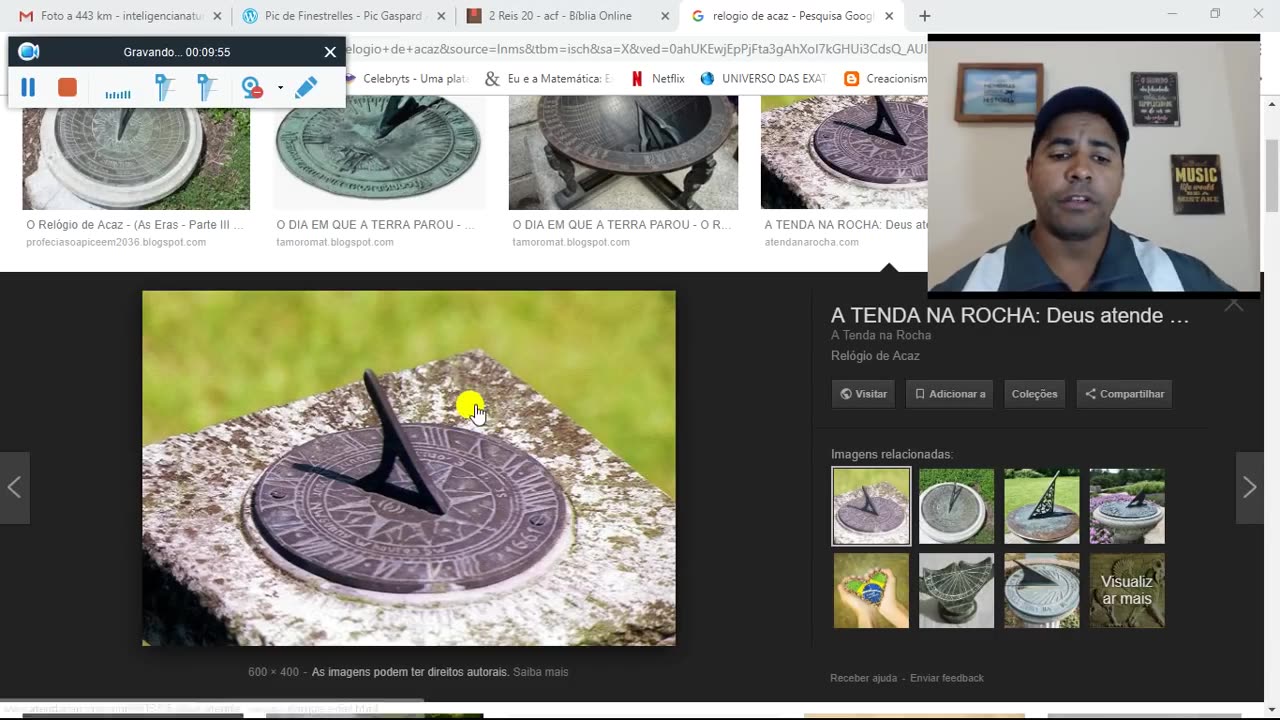The image size is (1280, 720).
Task: Click the 'Adicionar a' bookmark button
Action: [x=950, y=394]
